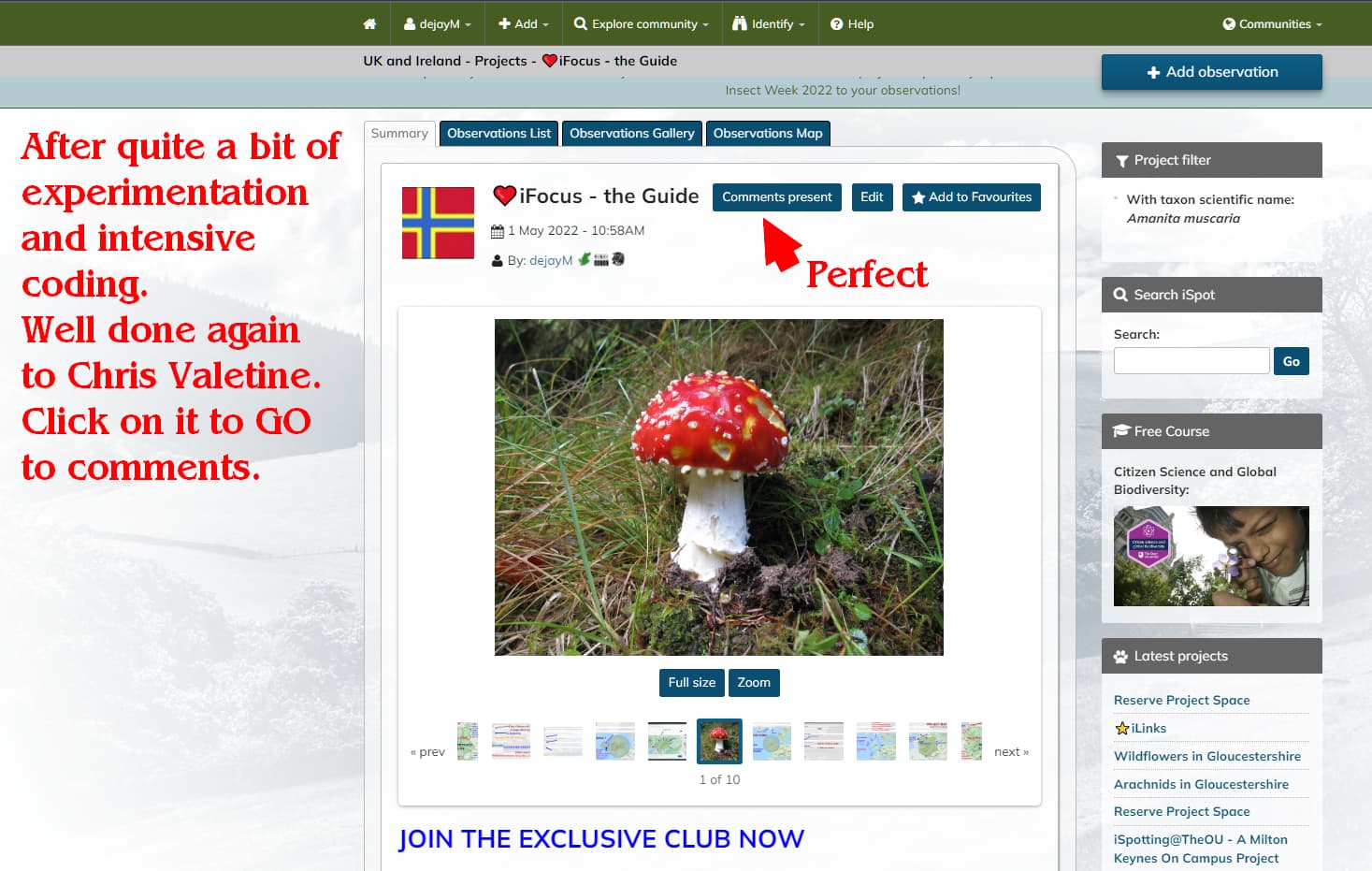Click the Search iSpot text field

(x=1191, y=361)
